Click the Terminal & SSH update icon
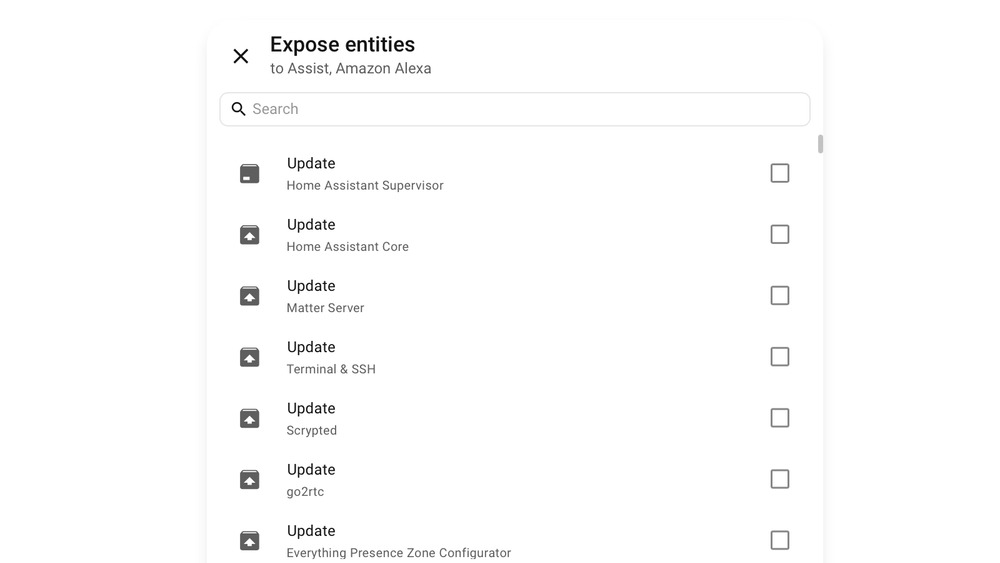Image resolution: width=1000 pixels, height=563 pixels. [x=249, y=357]
